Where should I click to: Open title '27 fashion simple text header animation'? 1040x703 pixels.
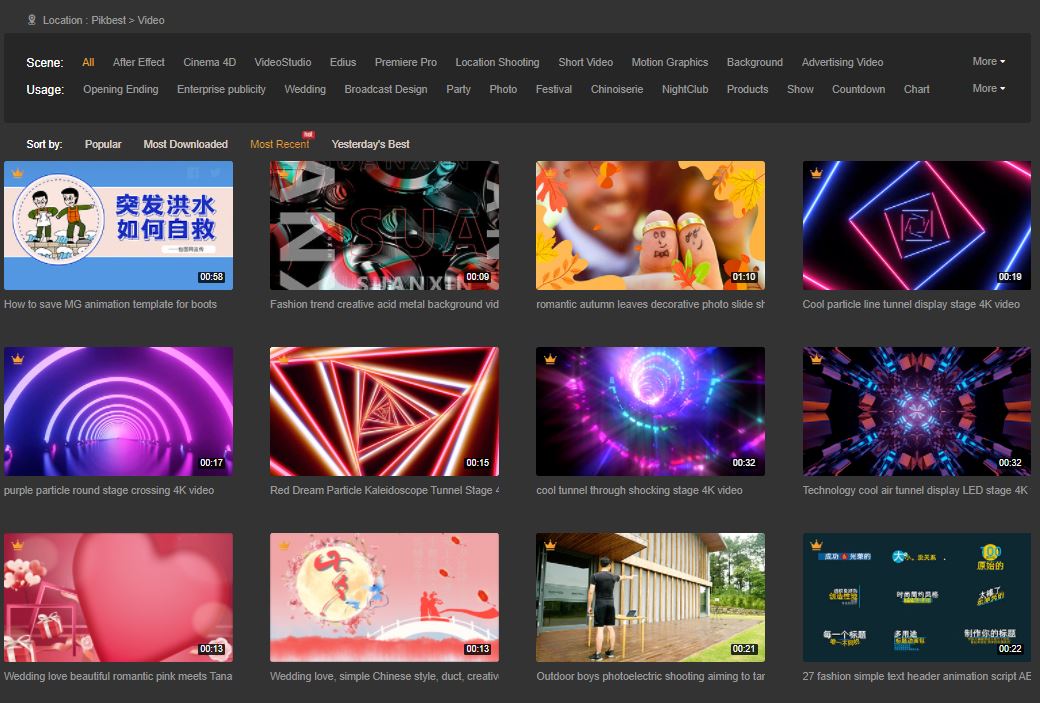tap(917, 676)
